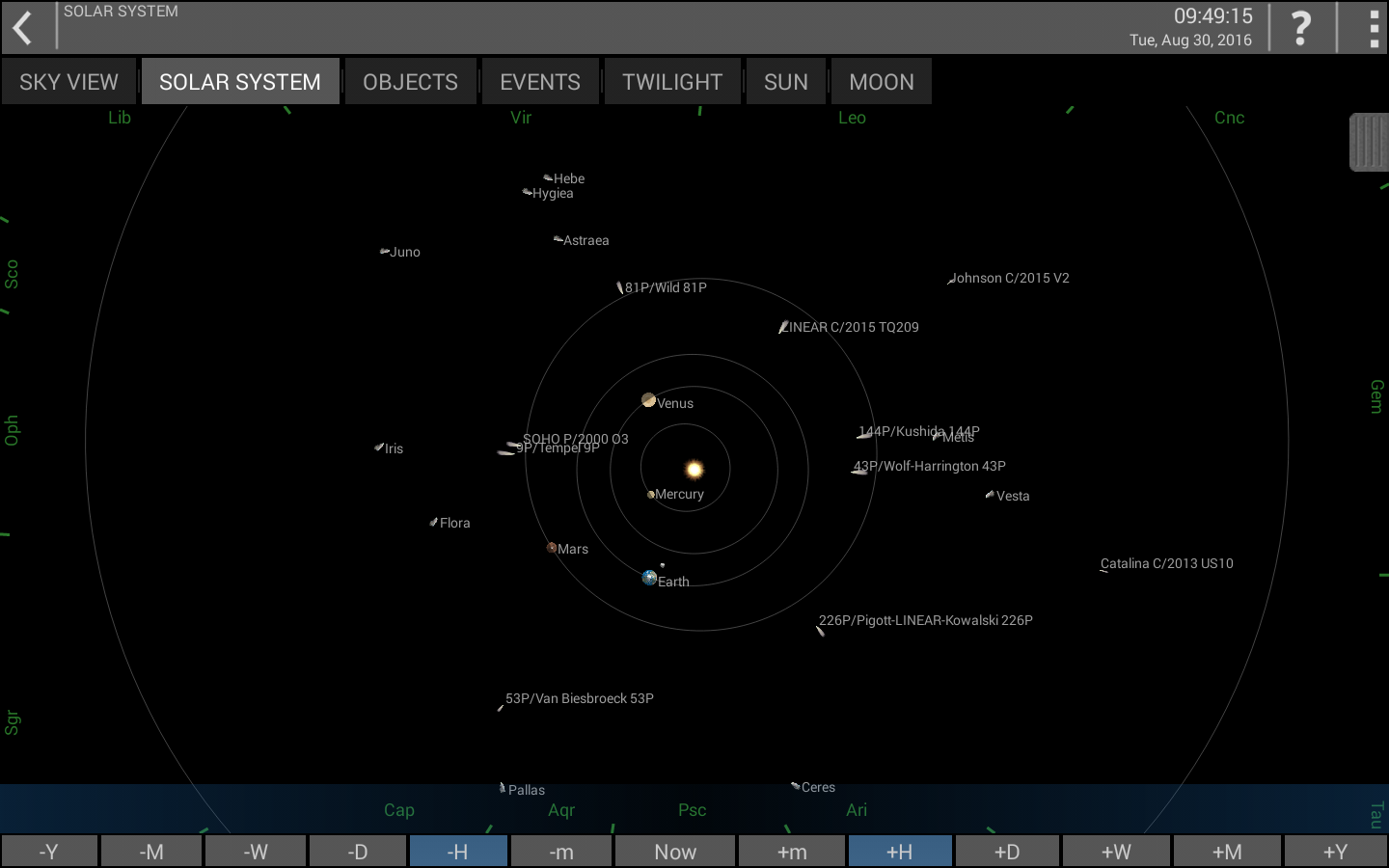Select asteroid Astraea marker

point(558,238)
